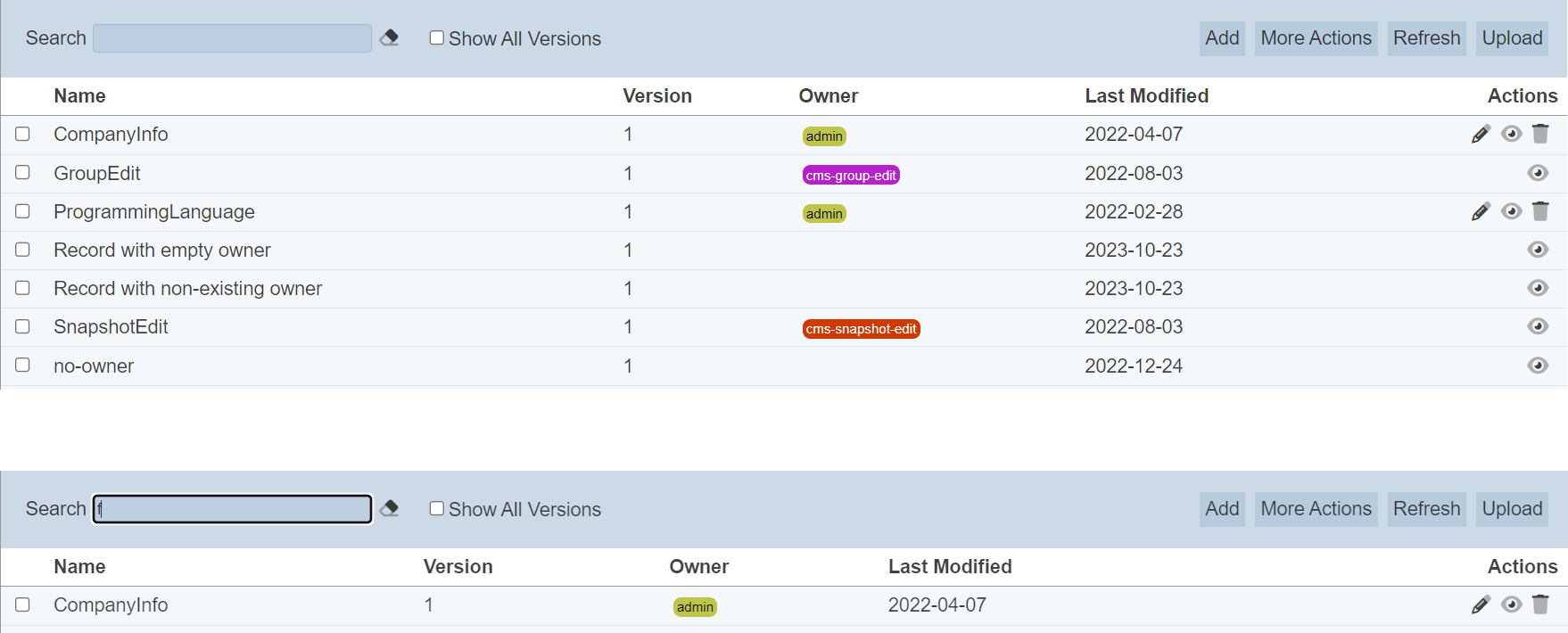
Task: Select the GroupEdit row checkbox
Action: point(22,172)
